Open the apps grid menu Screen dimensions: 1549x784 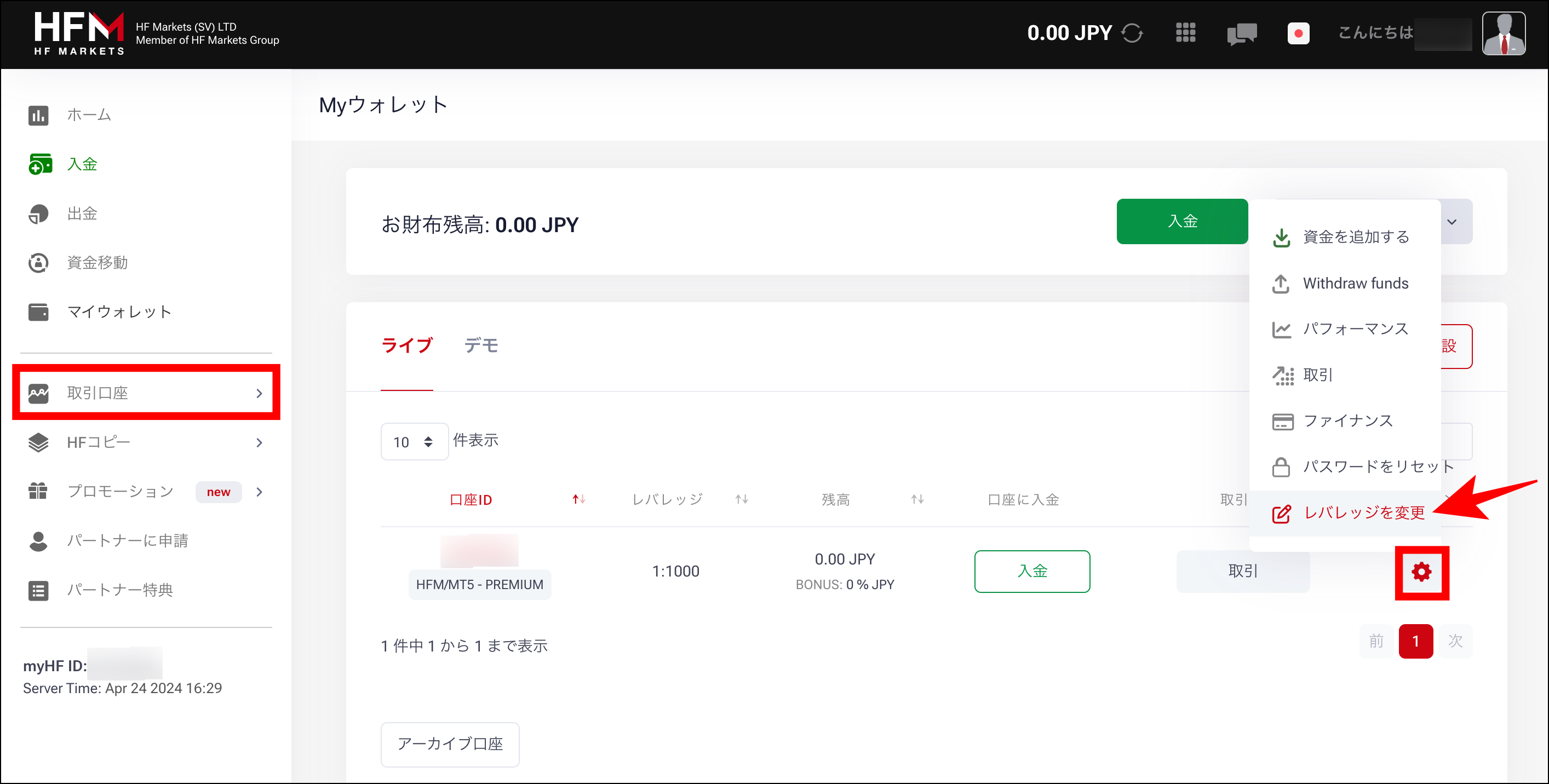click(x=1185, y=33)
